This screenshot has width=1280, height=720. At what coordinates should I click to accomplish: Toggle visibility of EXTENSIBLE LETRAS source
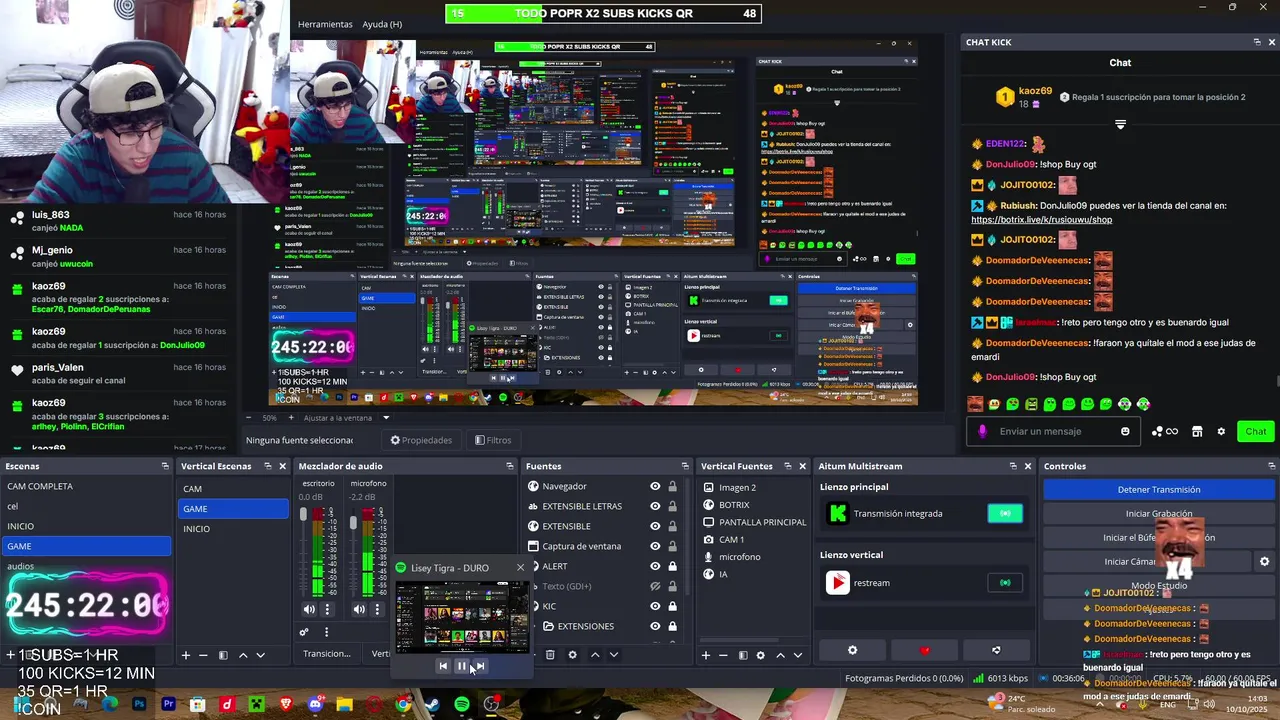click(x=655, y=506)
